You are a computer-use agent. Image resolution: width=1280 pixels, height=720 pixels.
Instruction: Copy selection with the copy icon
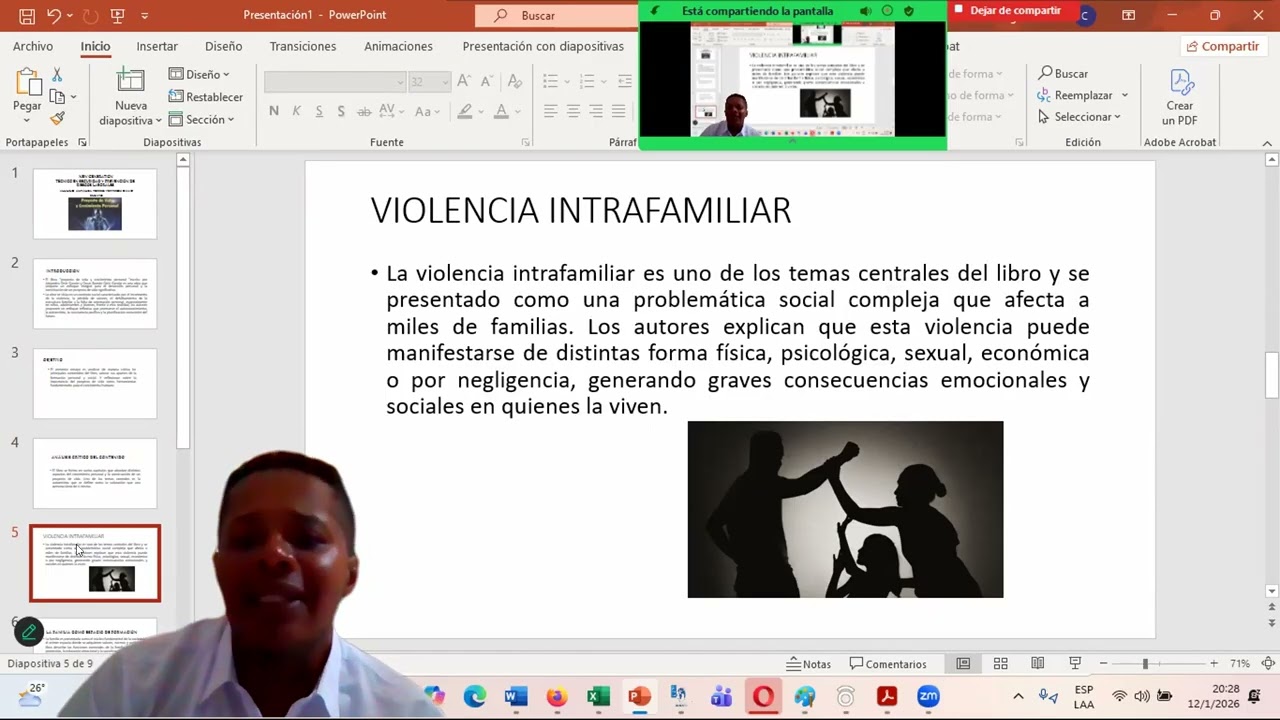[57, 97]
